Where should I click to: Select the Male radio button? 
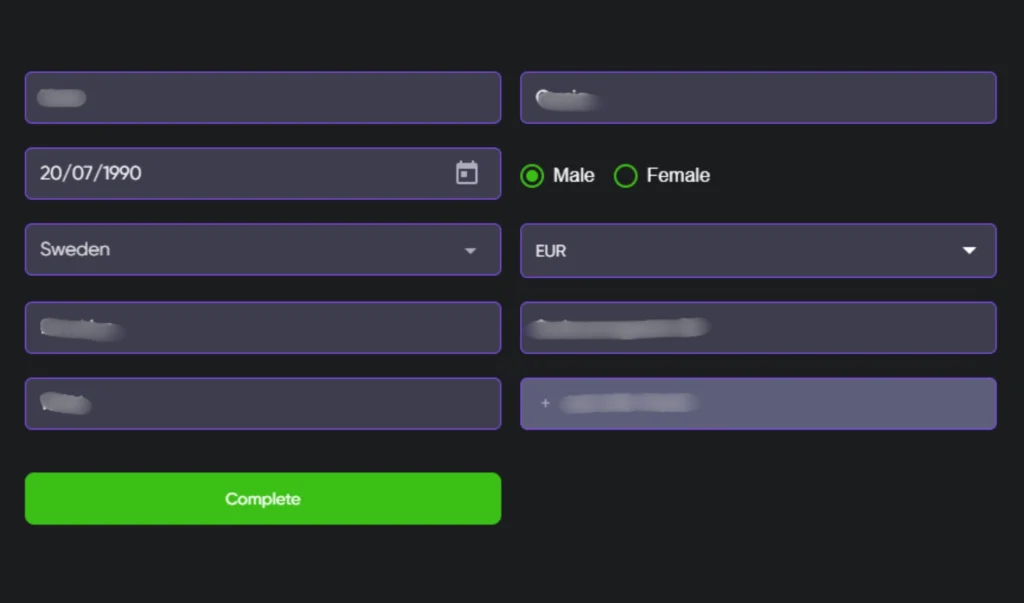[531, 175]
